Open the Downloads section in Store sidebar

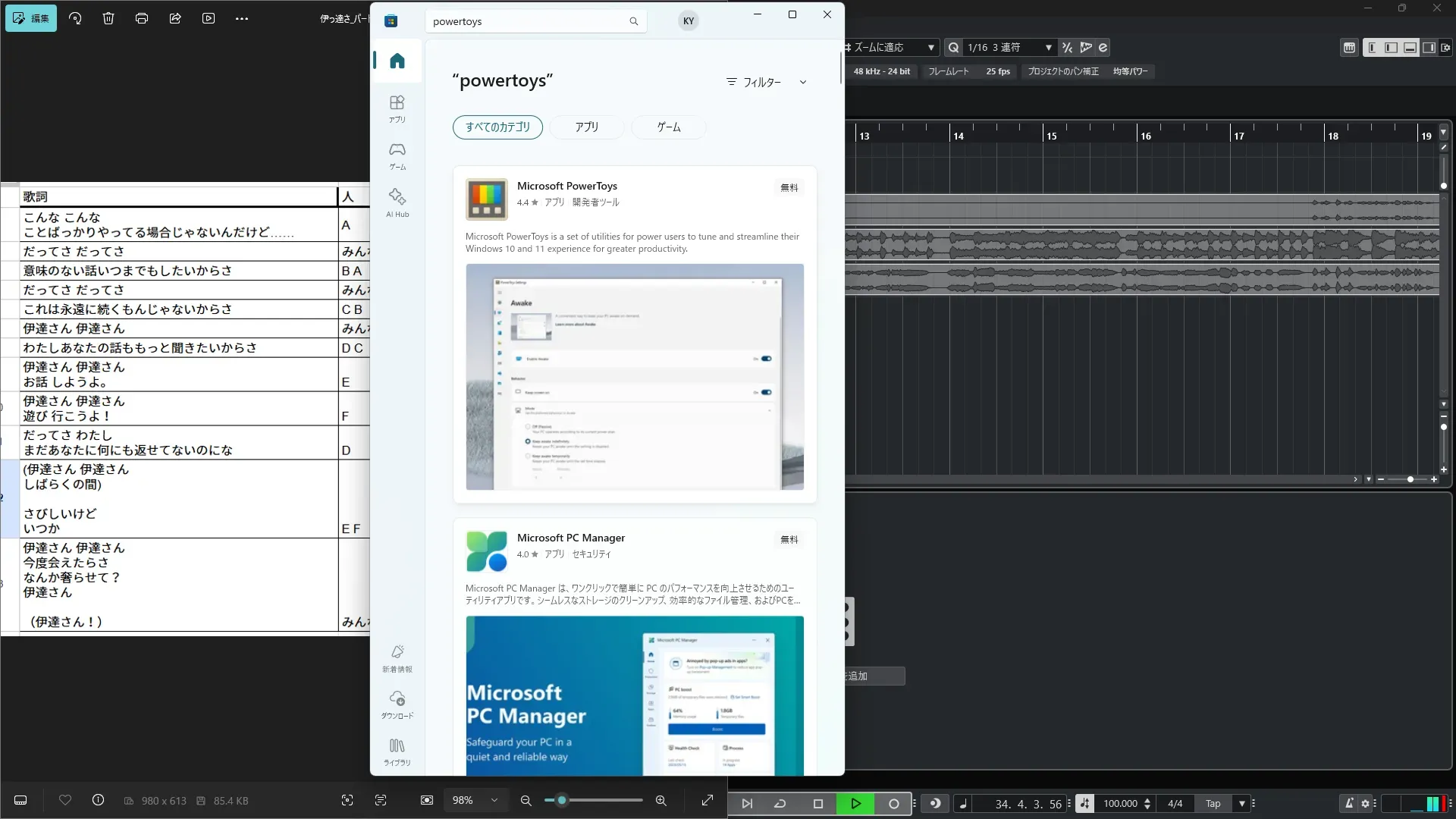(x=397, y=704)
